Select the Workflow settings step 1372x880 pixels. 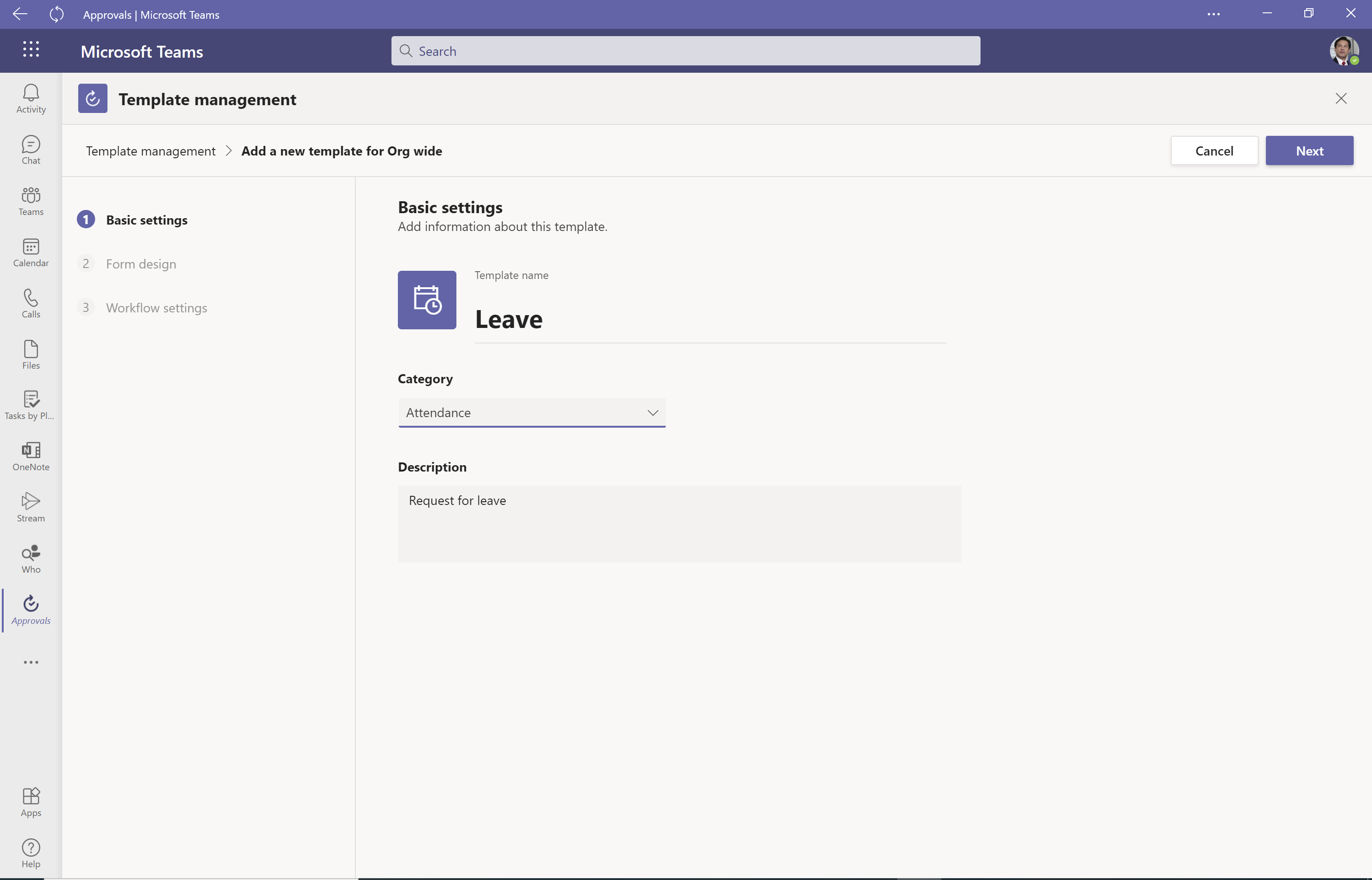[x=156, y=308]
